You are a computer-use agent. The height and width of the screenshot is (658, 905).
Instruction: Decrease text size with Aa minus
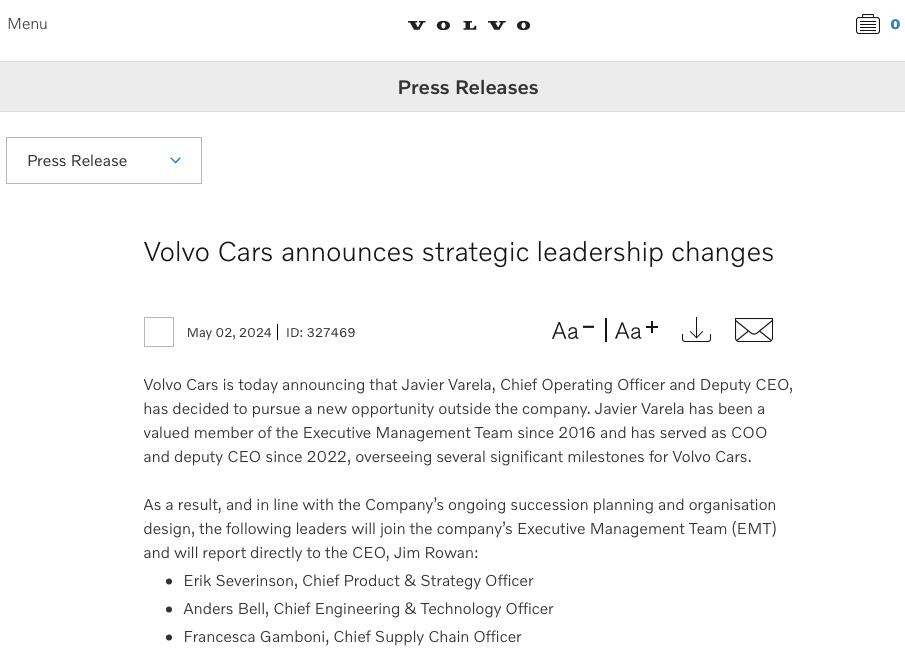[x=573, y=330]
